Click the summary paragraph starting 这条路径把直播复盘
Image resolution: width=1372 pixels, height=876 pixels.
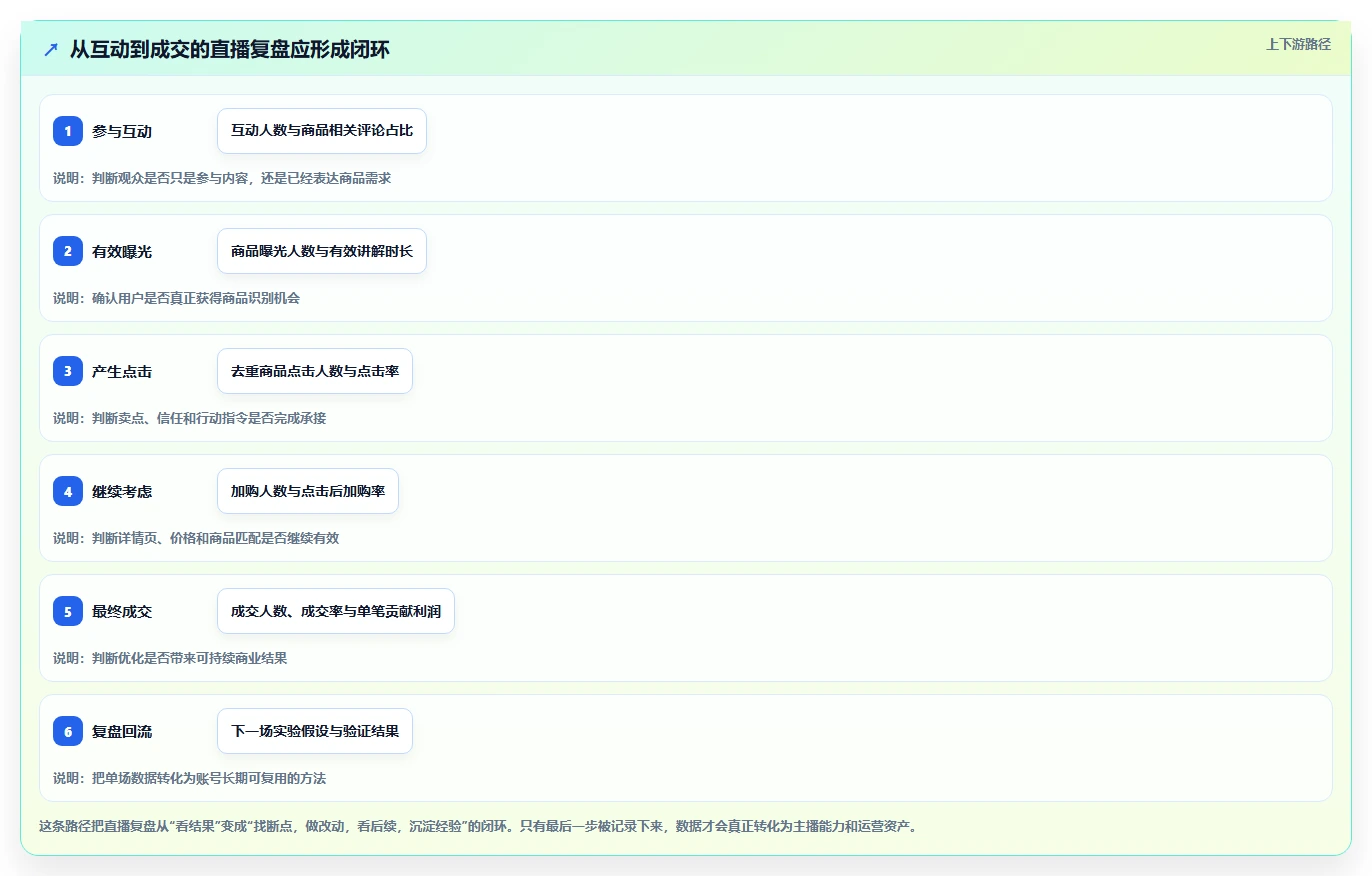(478, 826)
